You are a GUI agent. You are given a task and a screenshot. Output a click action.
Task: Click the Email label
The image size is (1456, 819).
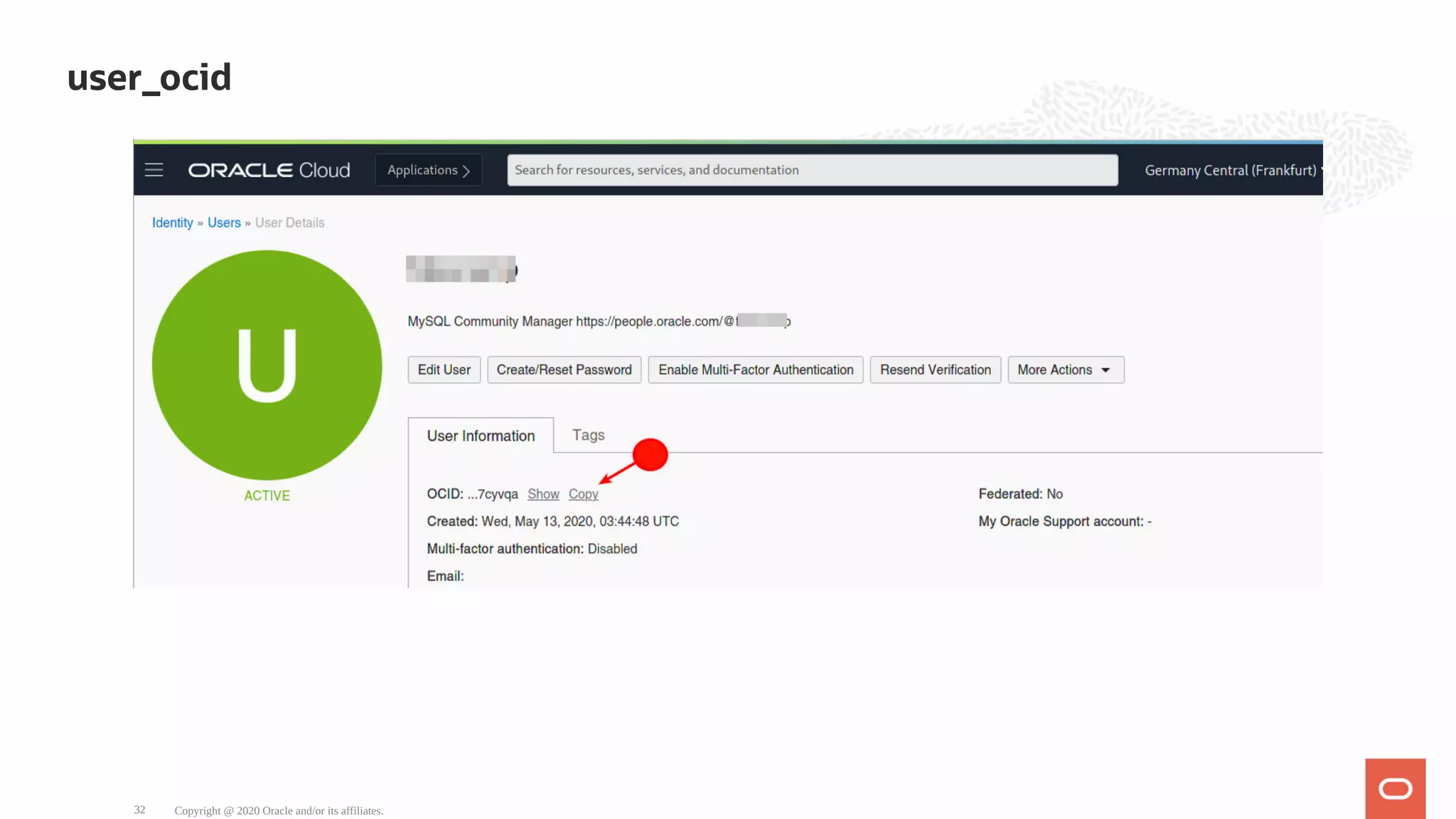coord(445,576)
